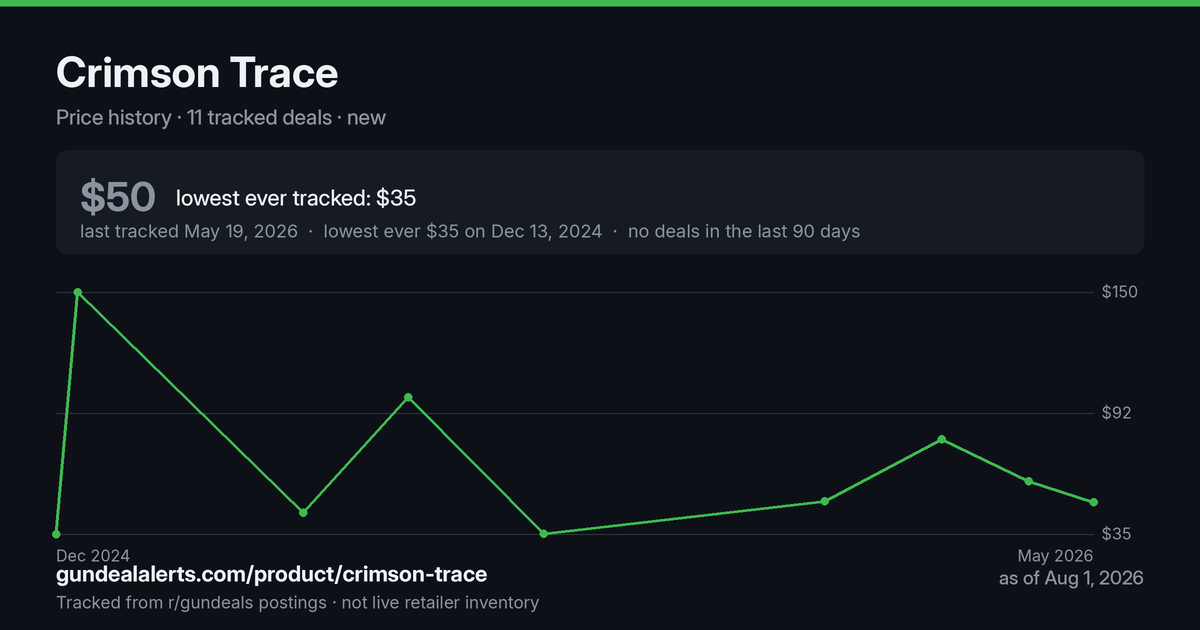1200x630 pixels.
Task: Click the $150 axis label
Action: point(1120,292)
